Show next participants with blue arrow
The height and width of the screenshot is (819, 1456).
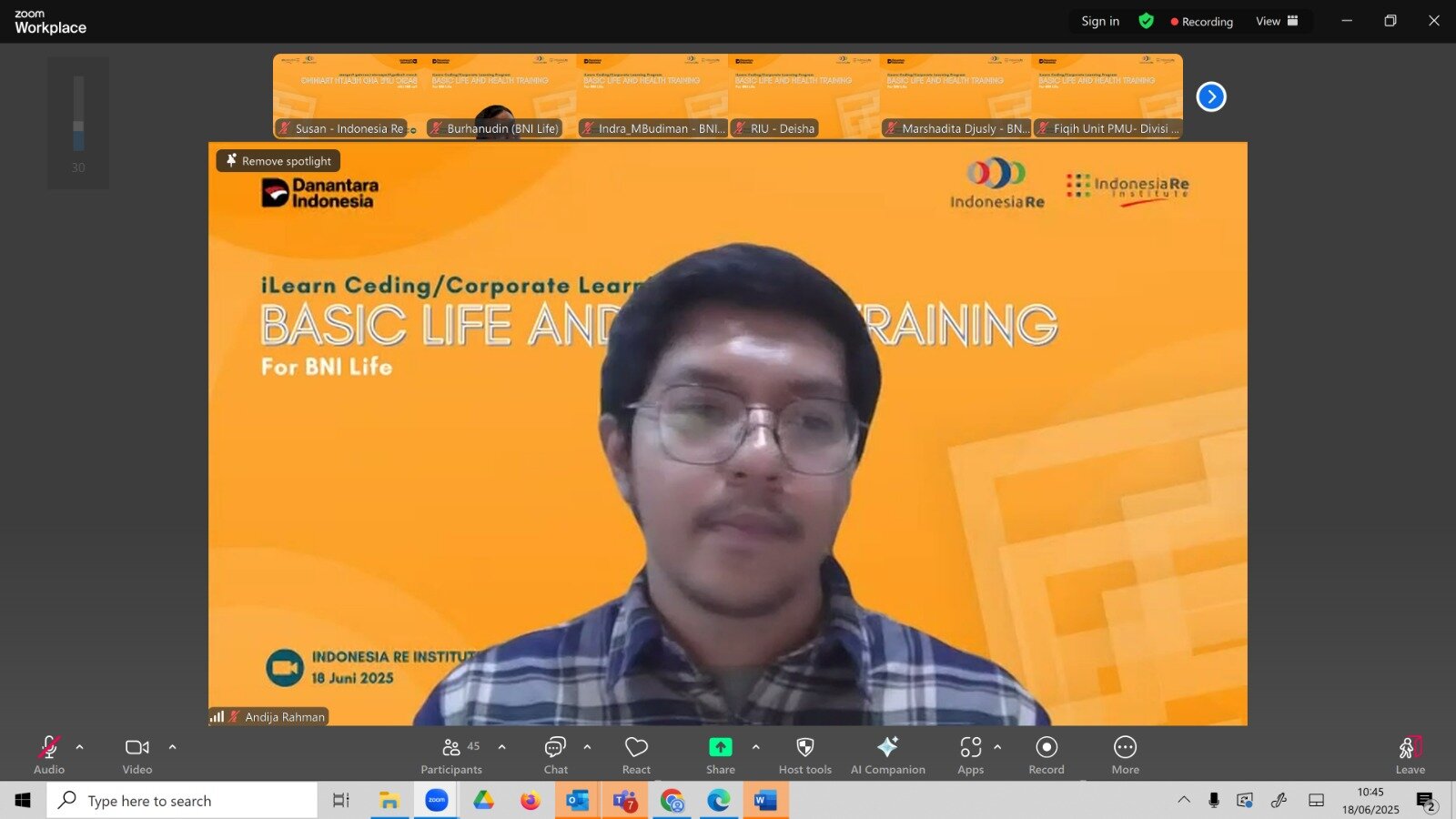[1211, 96]
